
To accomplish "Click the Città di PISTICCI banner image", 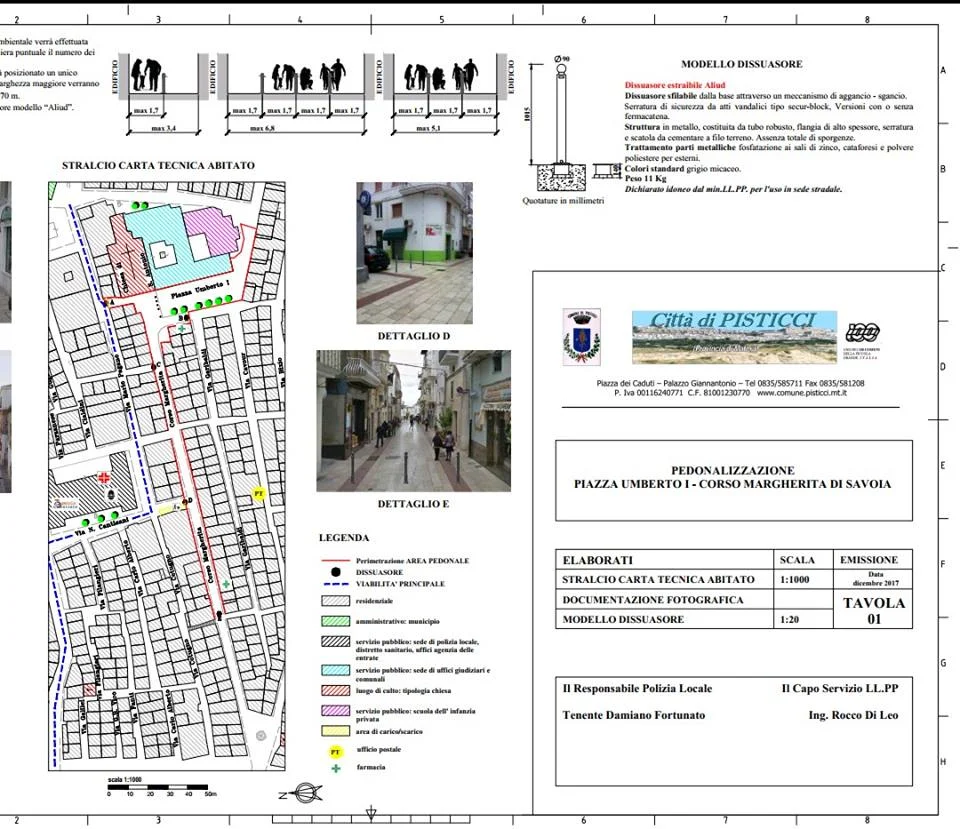I will [x=734, y=337].
